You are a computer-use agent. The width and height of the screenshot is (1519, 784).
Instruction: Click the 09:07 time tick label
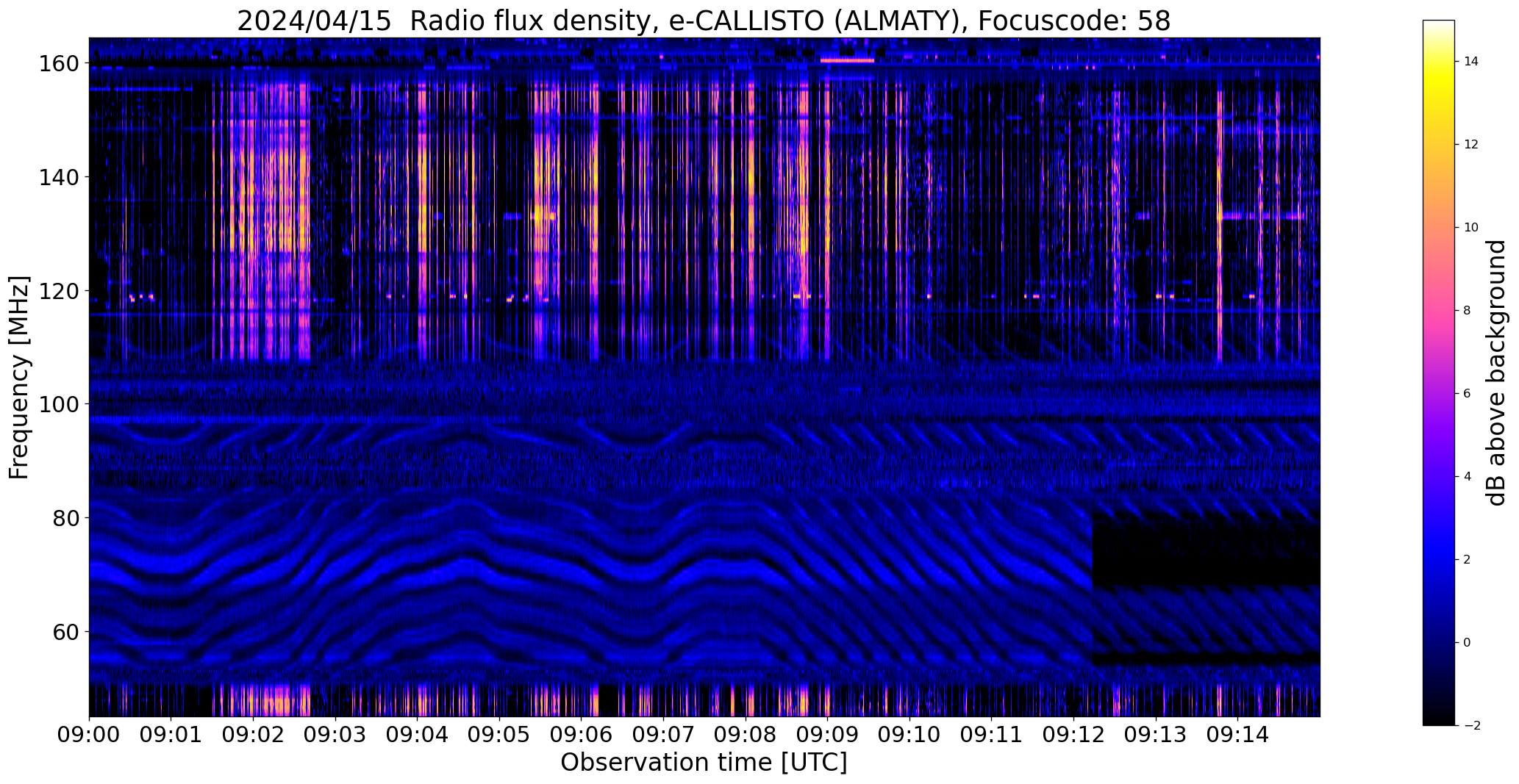(x=663, y=735)
